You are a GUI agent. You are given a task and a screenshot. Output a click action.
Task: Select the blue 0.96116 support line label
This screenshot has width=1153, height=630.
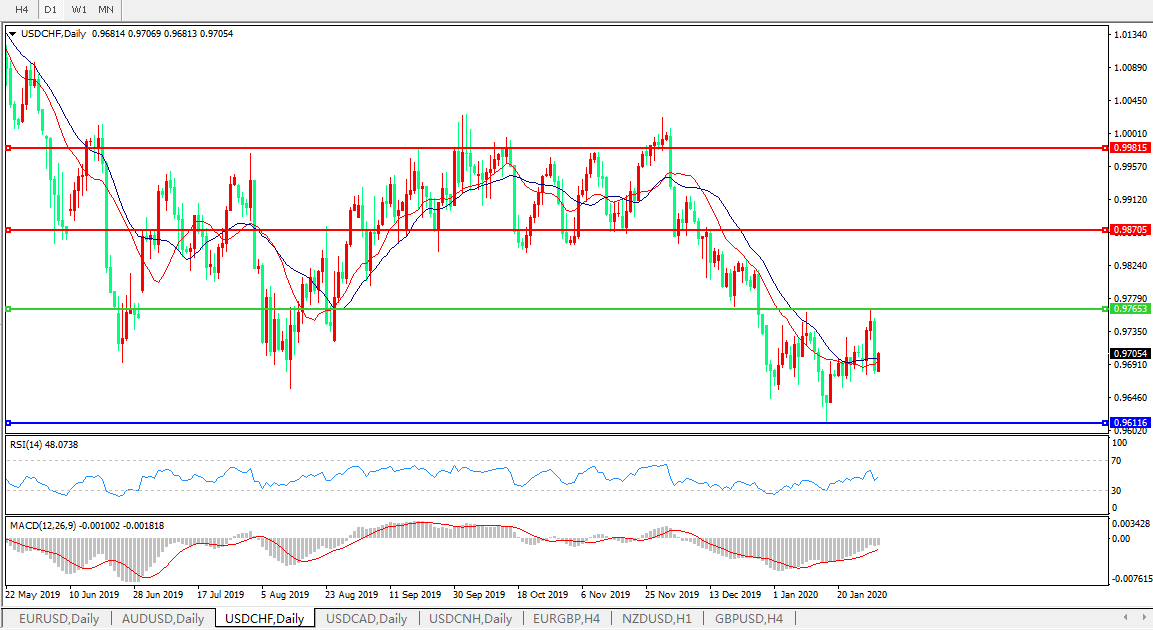1131,423
